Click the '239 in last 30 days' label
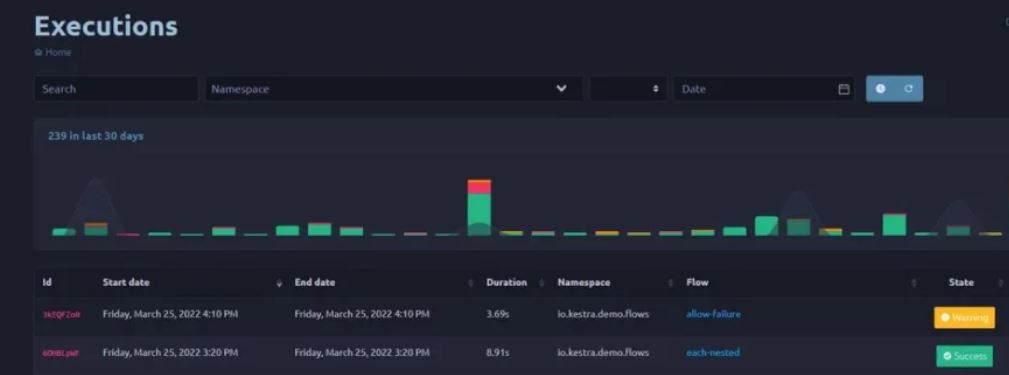This screenshot has height=375, width=1009. (x=96, y=136)
